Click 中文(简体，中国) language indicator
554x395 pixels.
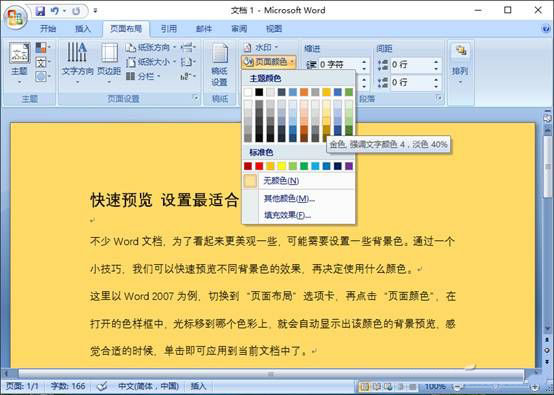click(148, 387)
